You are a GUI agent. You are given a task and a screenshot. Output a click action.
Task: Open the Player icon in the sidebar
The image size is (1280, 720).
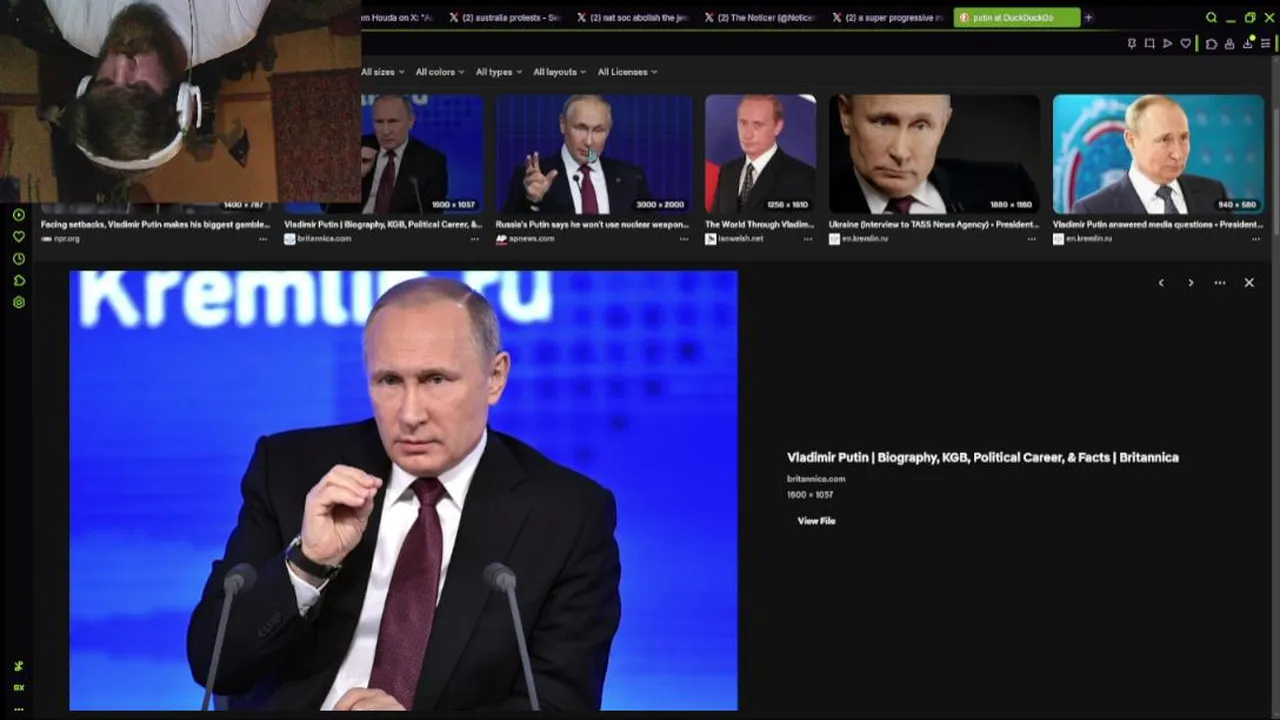click(x=18, y=215)
